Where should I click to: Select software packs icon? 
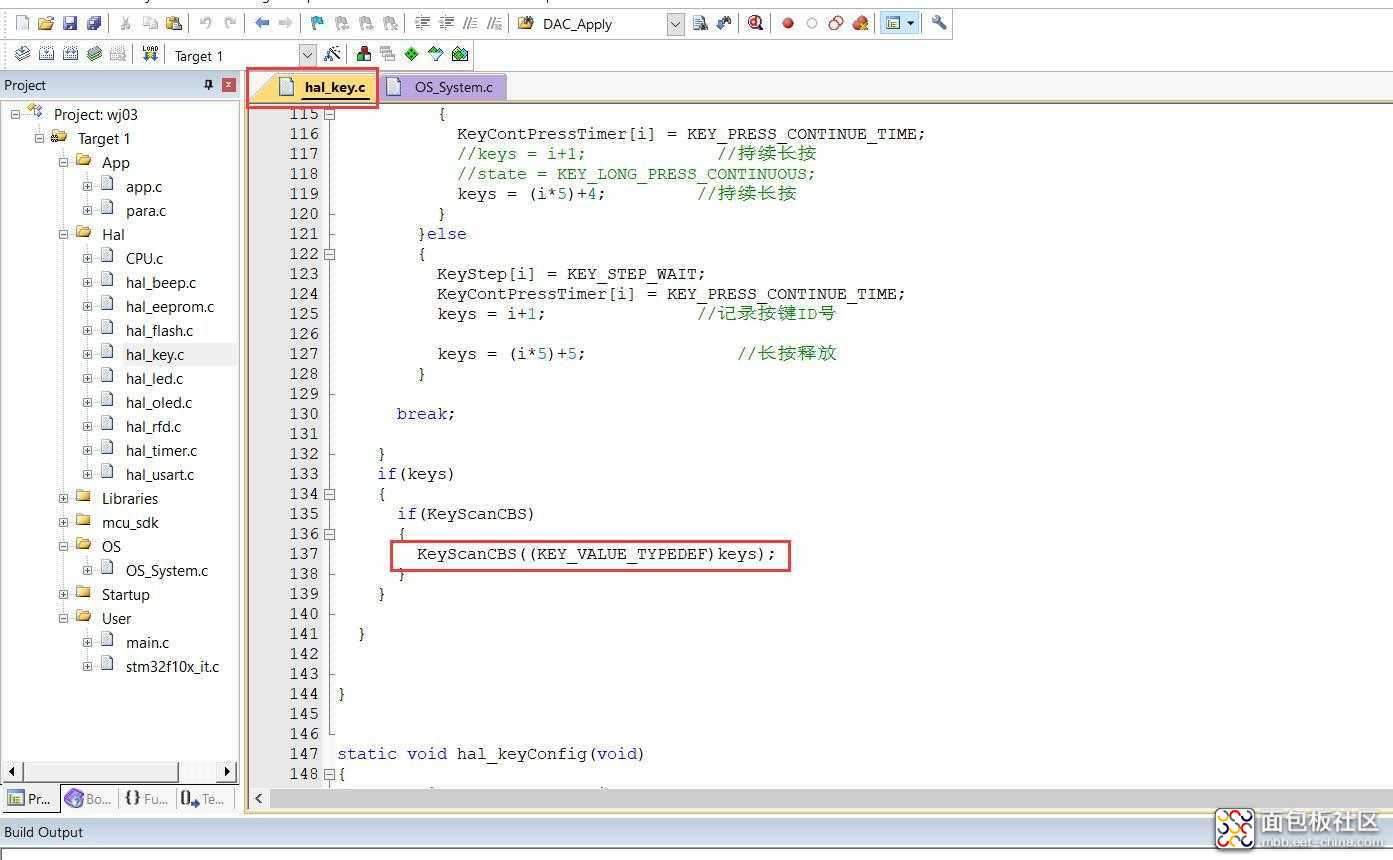click(436, 54)
